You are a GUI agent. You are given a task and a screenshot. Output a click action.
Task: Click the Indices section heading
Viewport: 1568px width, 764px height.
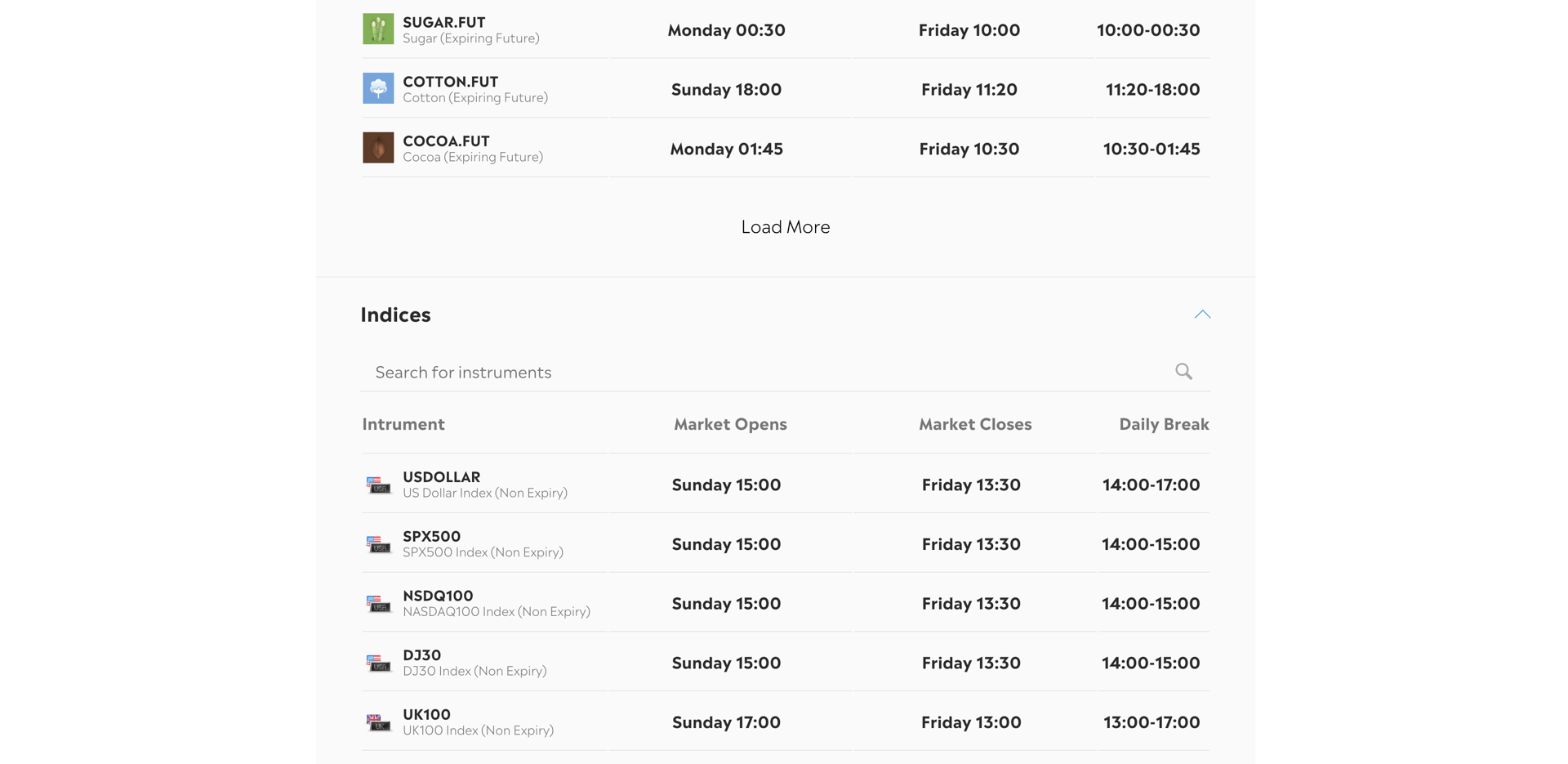point(396,315)
